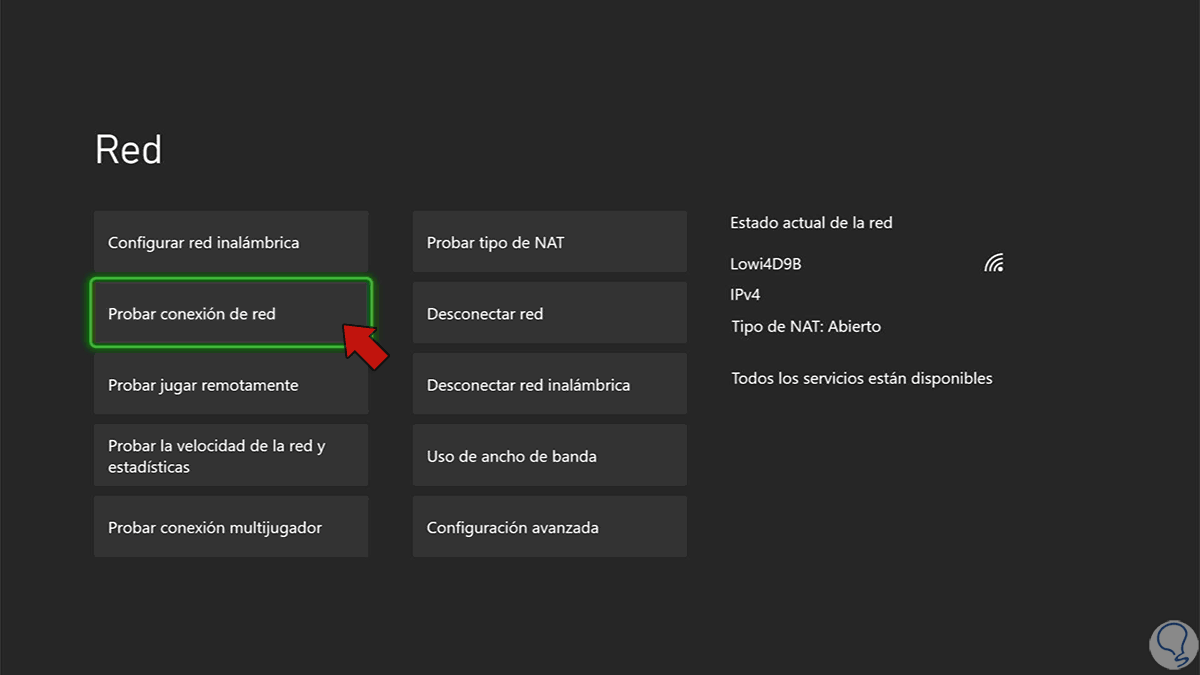Click the red arrow pointer graphic
This screenshot has height=675, width=1200.
365,345
